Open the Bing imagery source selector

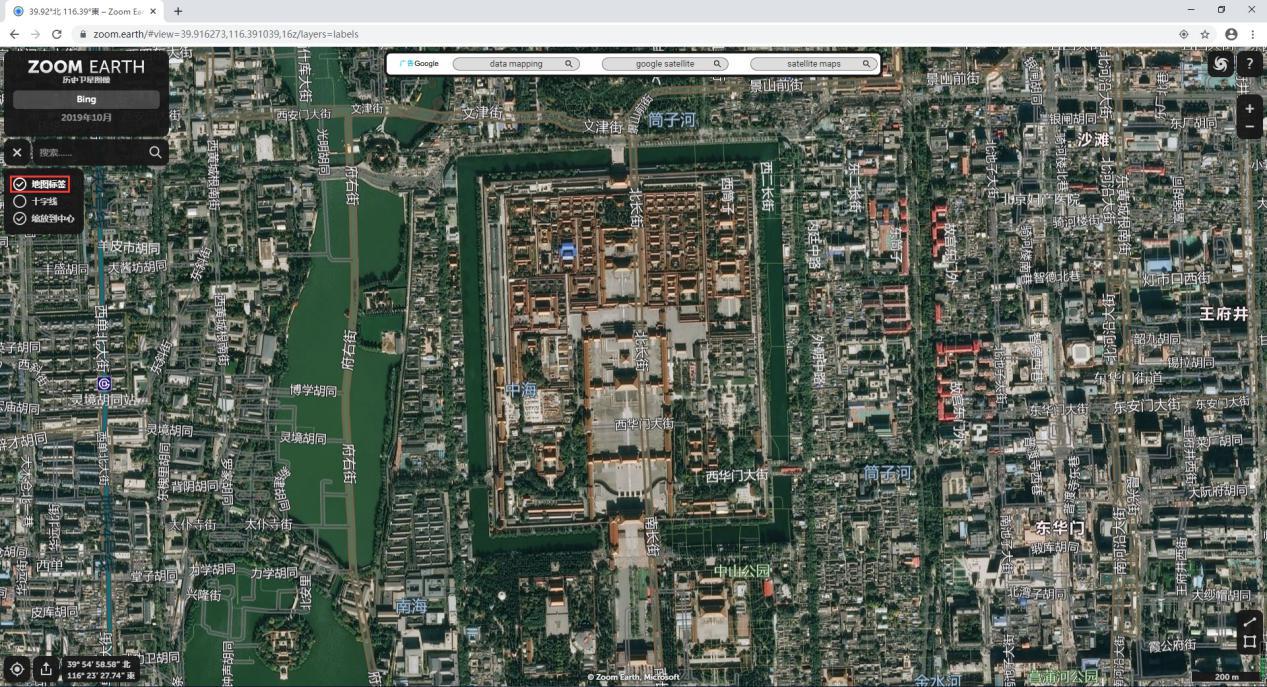tap(86, 99)
